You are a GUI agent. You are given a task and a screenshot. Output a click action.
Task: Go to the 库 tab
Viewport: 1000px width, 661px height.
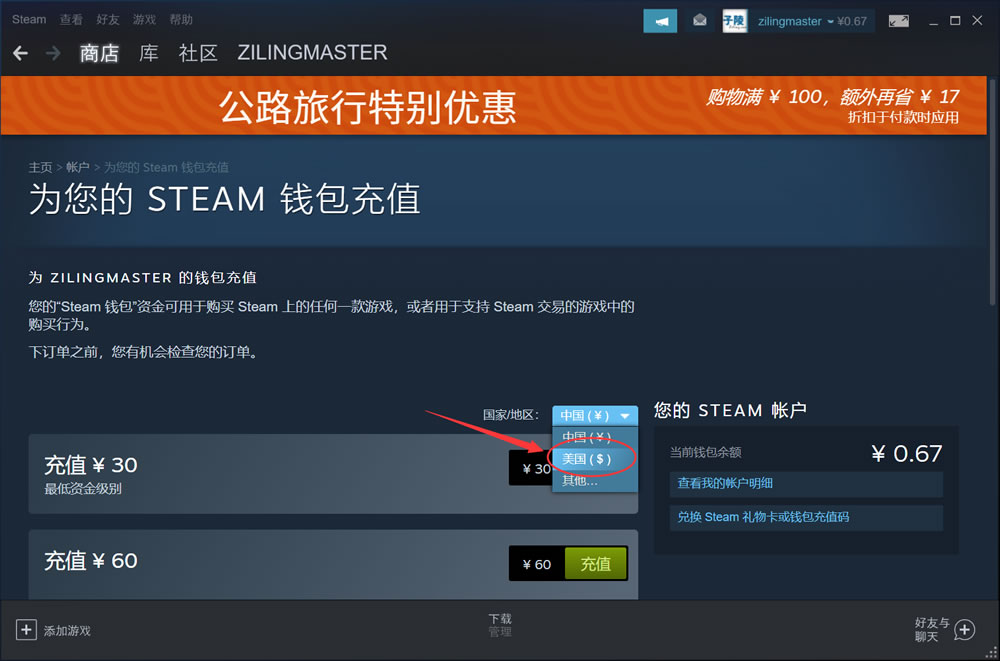tap(149, 53)
